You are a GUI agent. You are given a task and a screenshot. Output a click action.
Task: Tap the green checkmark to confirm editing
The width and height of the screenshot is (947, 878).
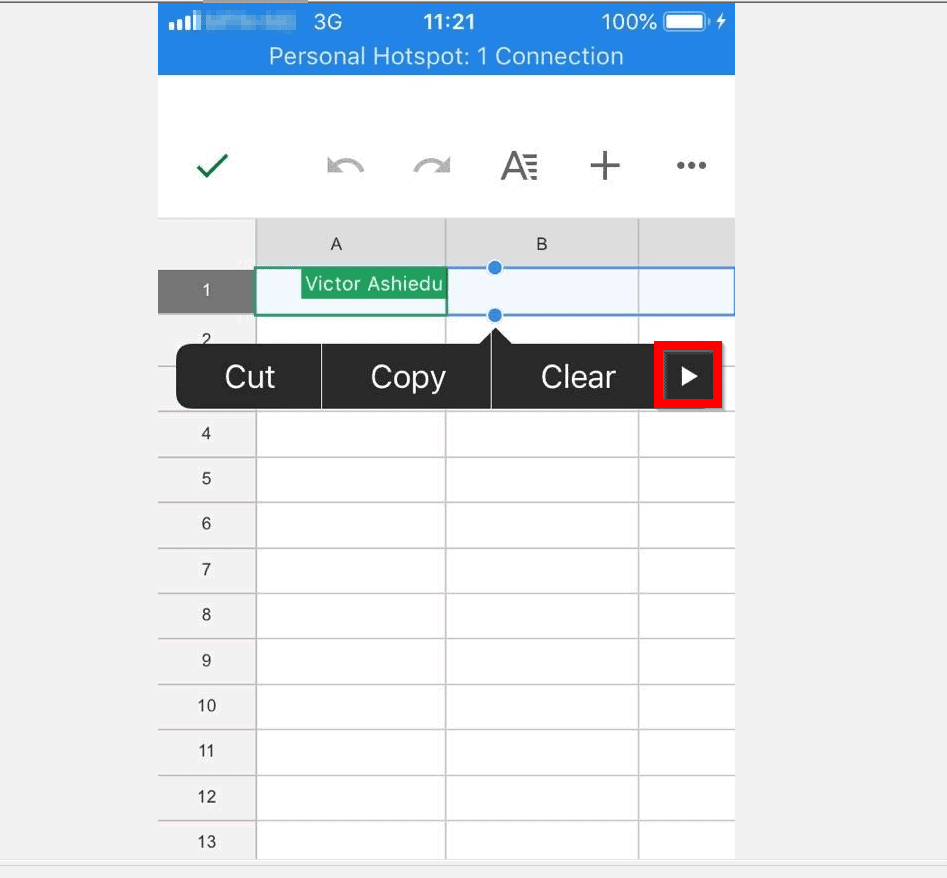(212, 165)
